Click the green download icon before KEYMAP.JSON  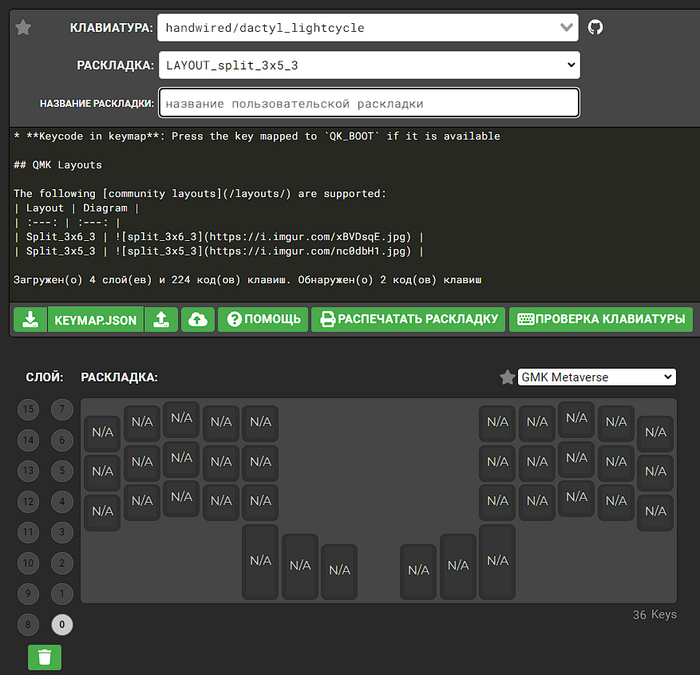31,319
